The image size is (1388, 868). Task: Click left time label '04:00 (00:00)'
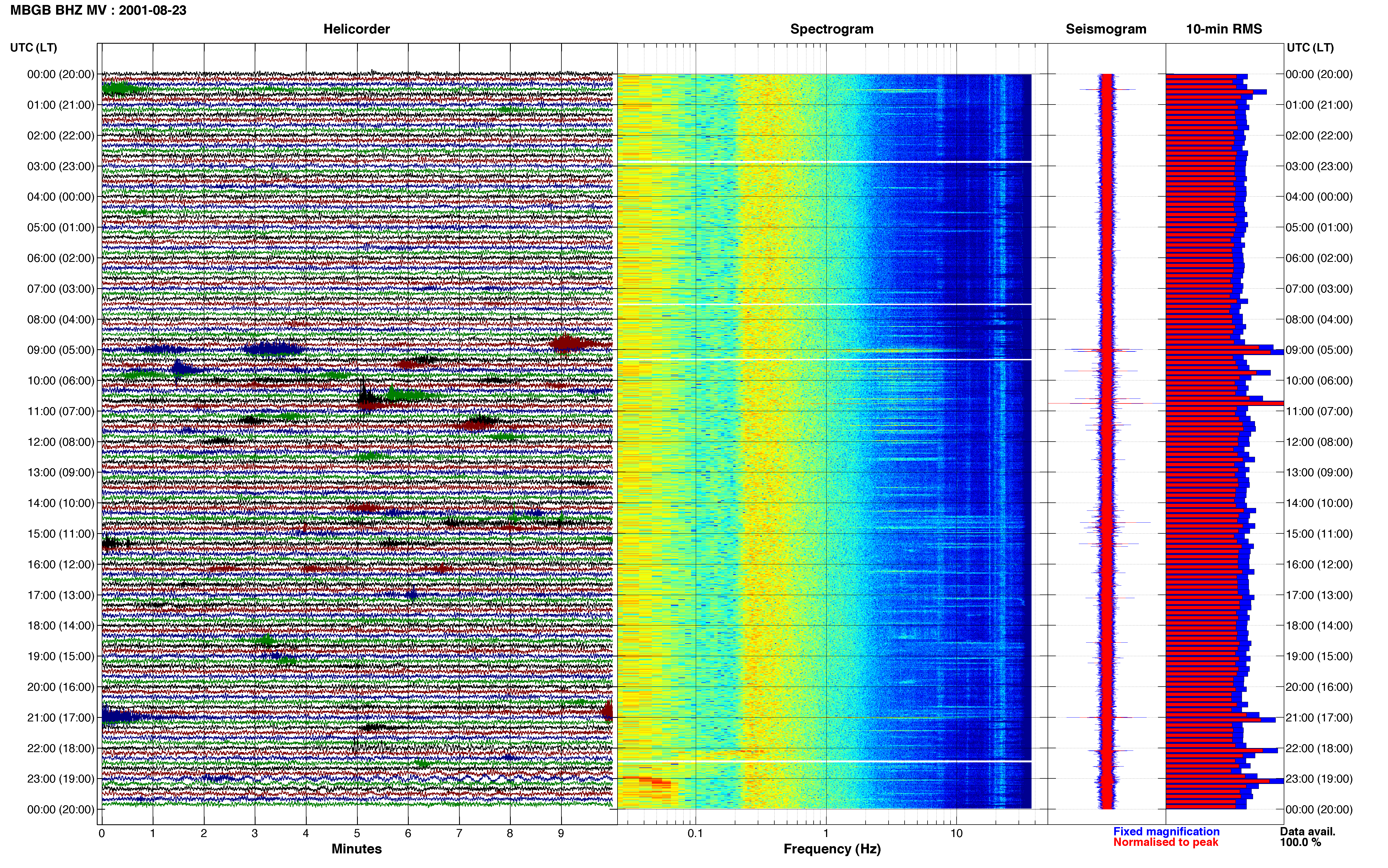(61, 197)
